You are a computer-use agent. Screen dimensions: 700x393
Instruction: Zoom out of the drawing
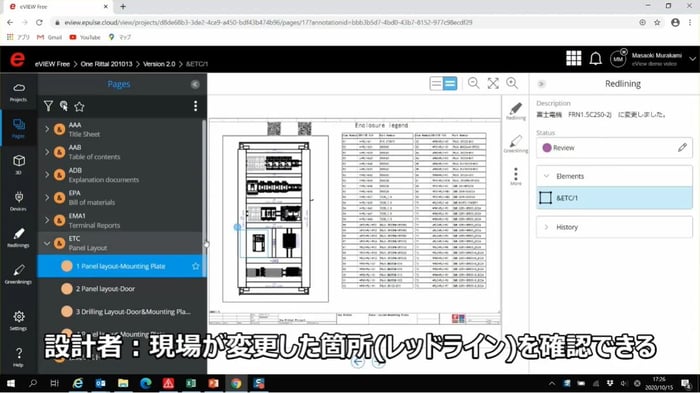(x=473, y=83)
